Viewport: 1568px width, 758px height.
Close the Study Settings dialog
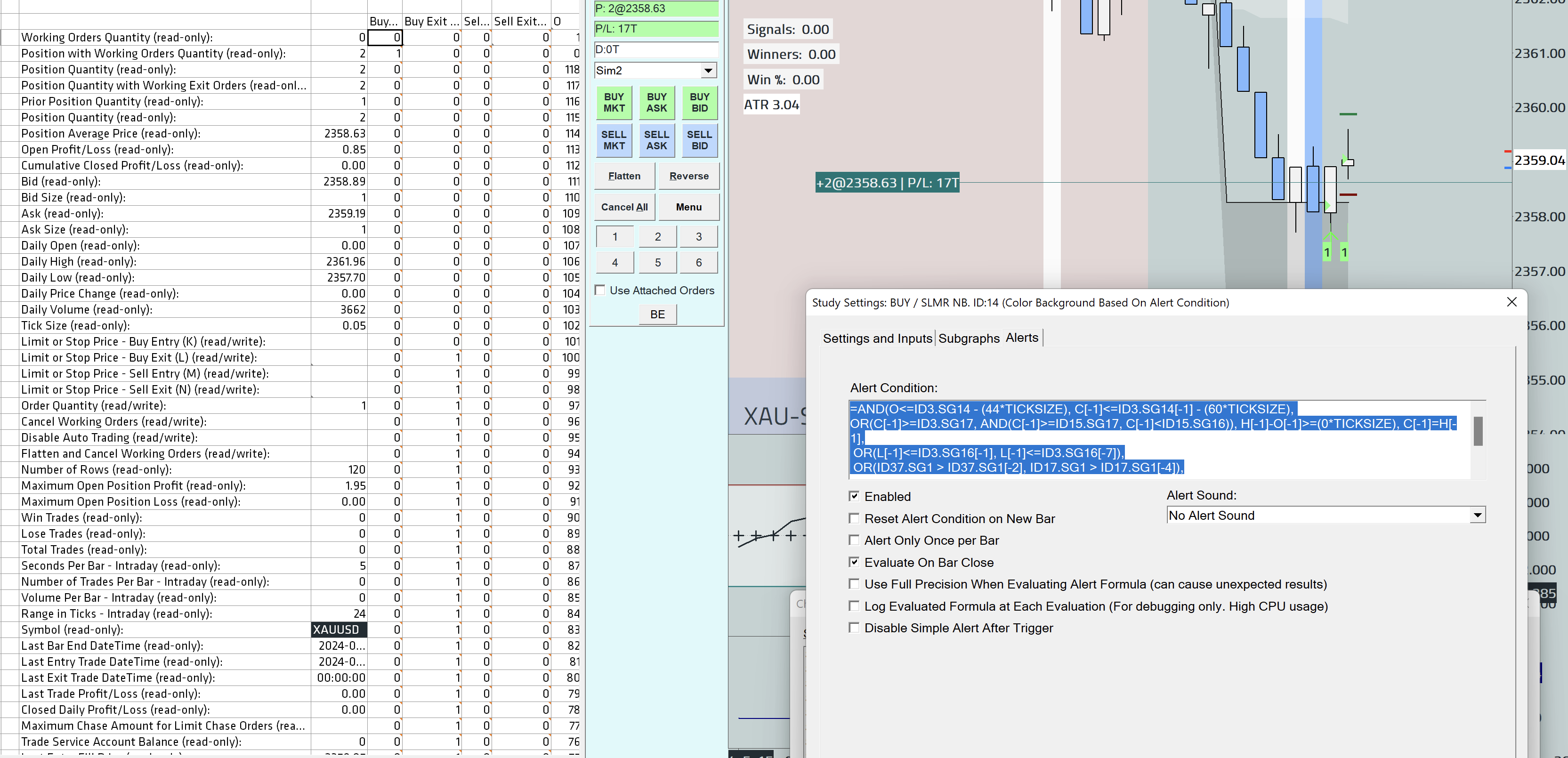[1511, 303]
